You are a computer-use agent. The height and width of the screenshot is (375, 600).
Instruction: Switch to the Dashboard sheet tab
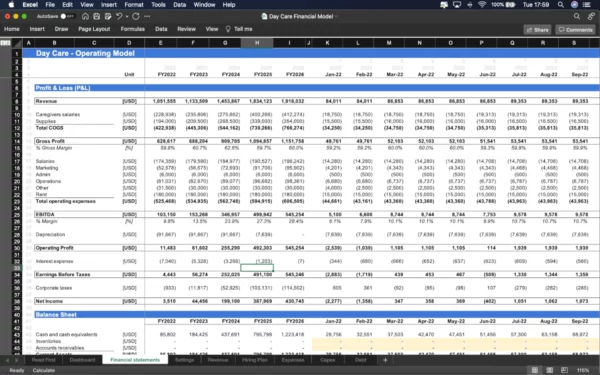click(x=82, y=360)
